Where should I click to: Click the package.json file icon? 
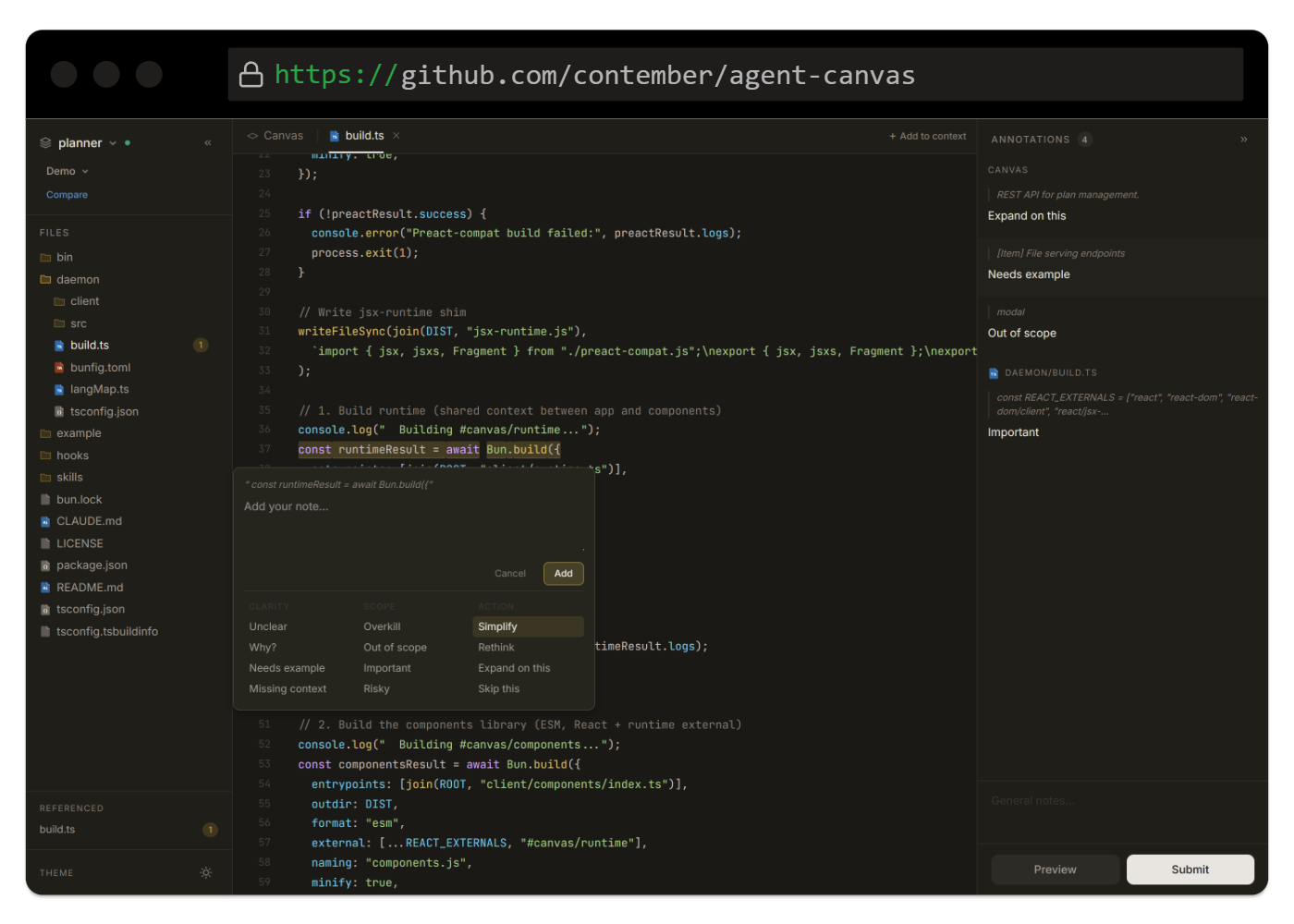44,565
